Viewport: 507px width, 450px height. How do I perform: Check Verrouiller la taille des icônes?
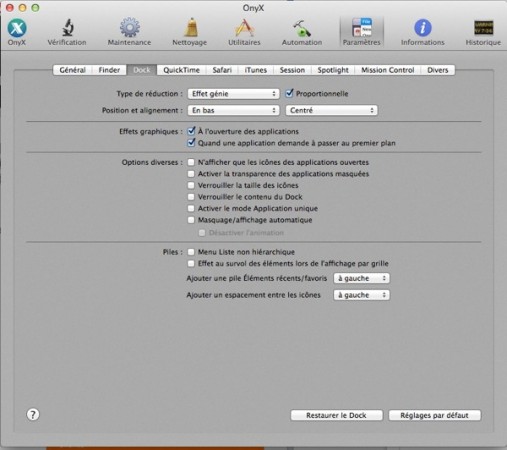(x=191, y=185)
